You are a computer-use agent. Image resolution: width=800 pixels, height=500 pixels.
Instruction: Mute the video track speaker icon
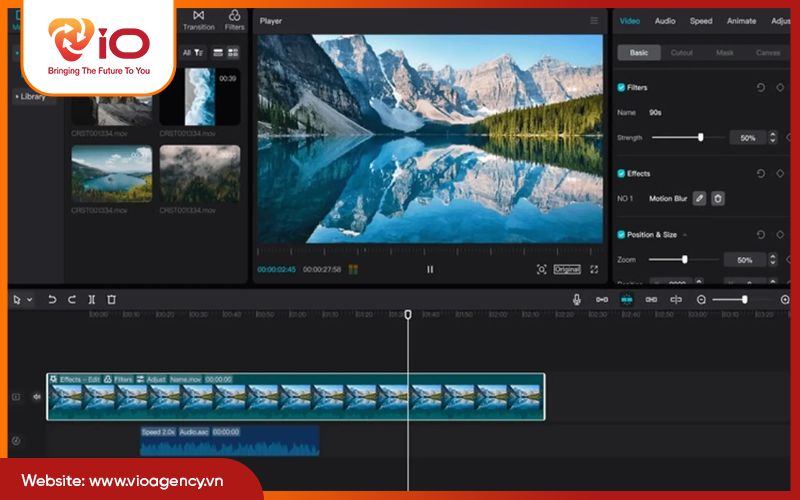pos(37,396)
